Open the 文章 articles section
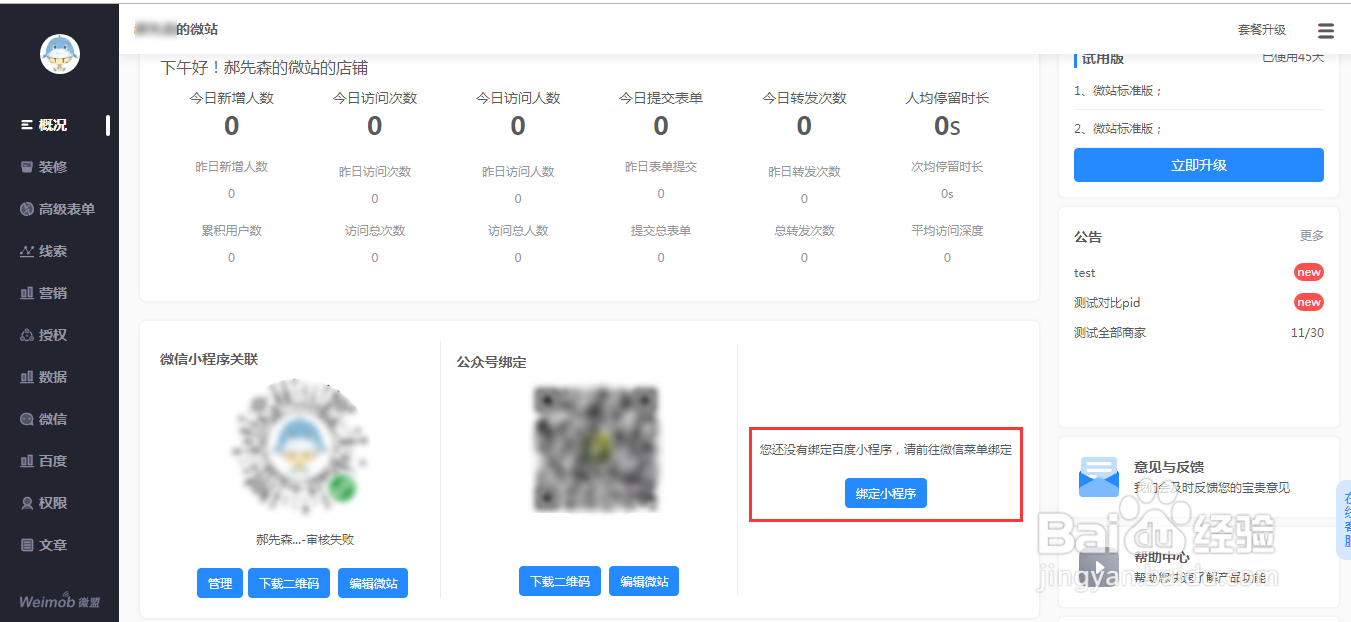This screenshot has width=1351, height=622. (53, 545)
